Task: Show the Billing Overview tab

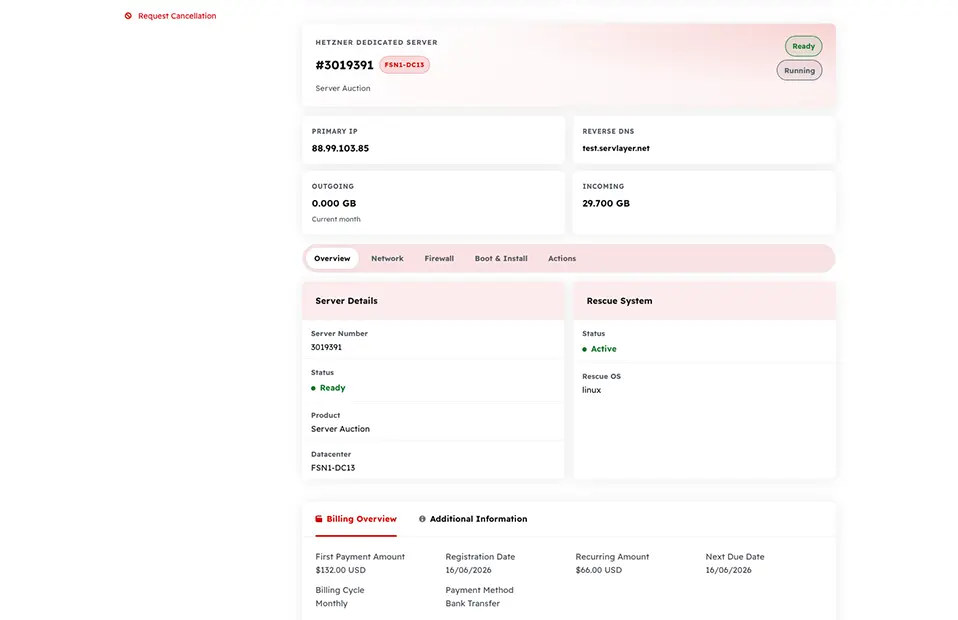Action: click(356, 519)
